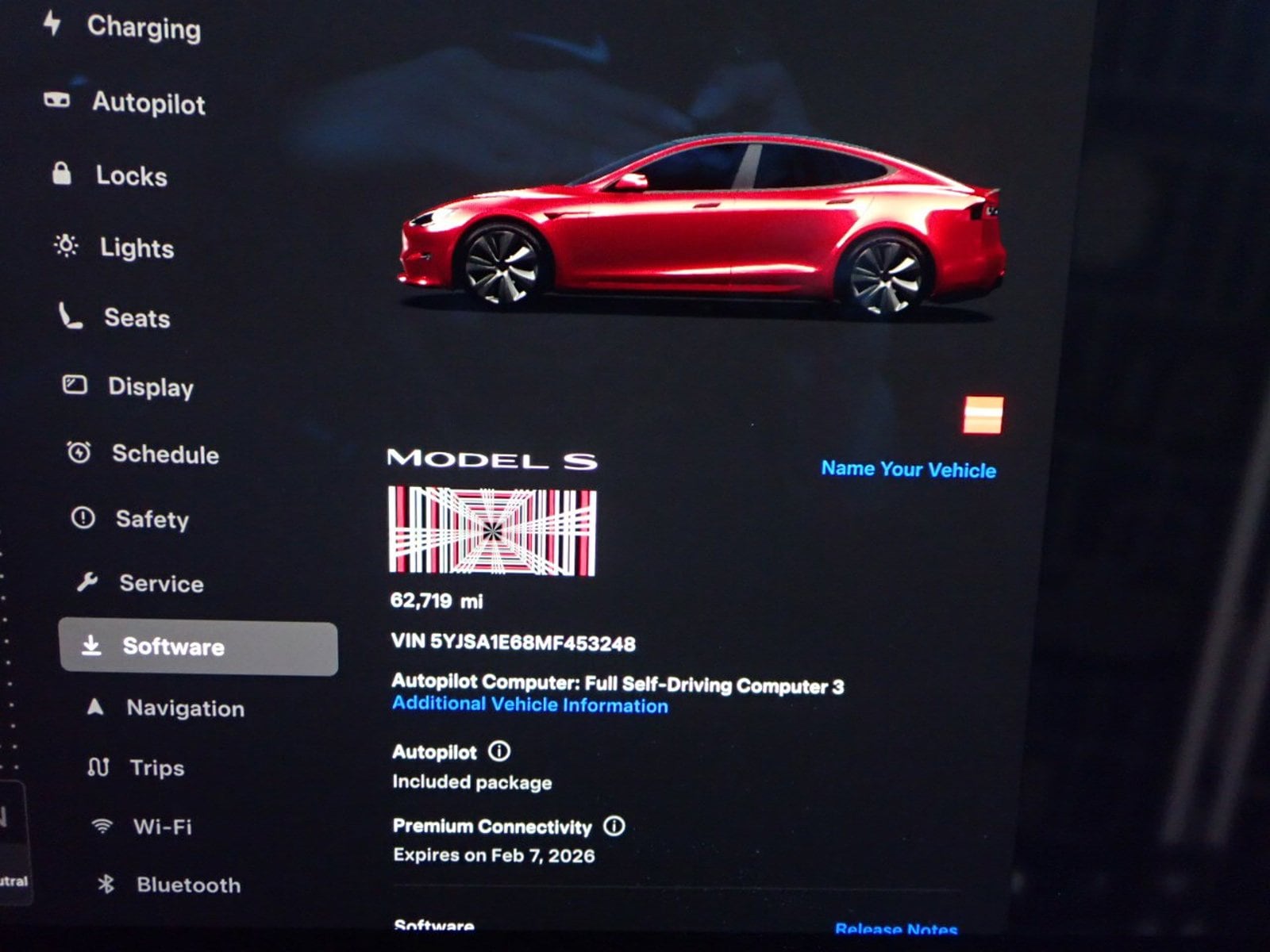The width and height of the screenshot is (1270, 952).
Task: Tap the info icon beside Premium Connectivity
Action: [614, 826]
